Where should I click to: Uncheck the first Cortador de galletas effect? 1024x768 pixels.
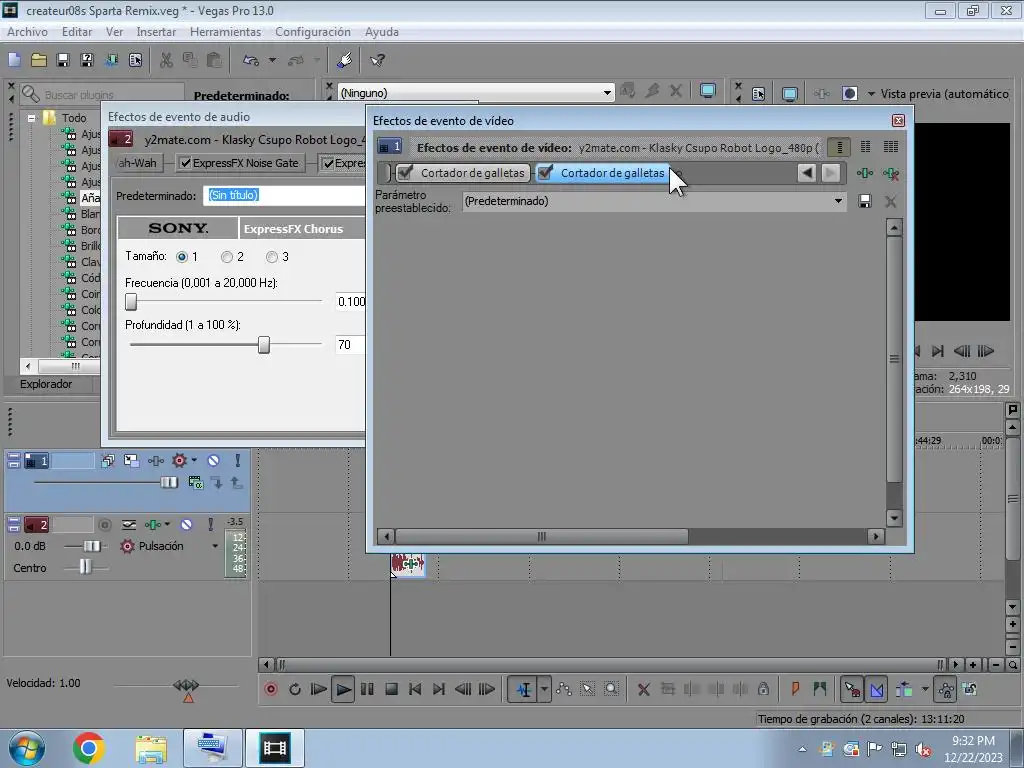406,172
